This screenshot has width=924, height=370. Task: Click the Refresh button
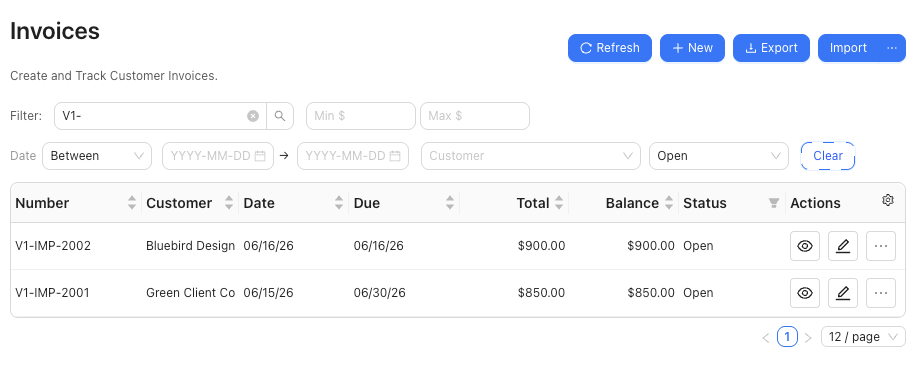pos(610,48)
